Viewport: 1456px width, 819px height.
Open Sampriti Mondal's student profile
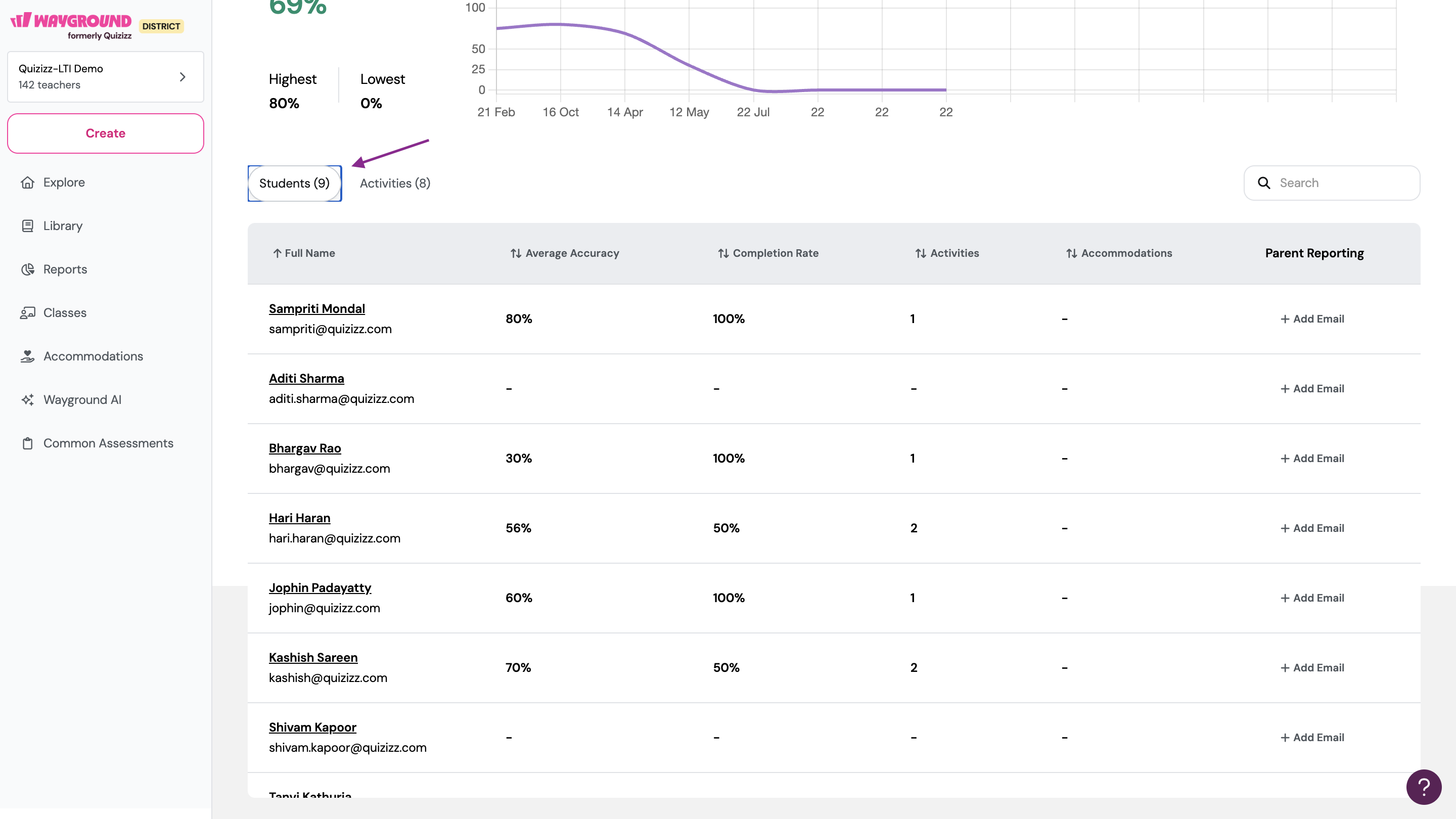click(x=316, y=308)
